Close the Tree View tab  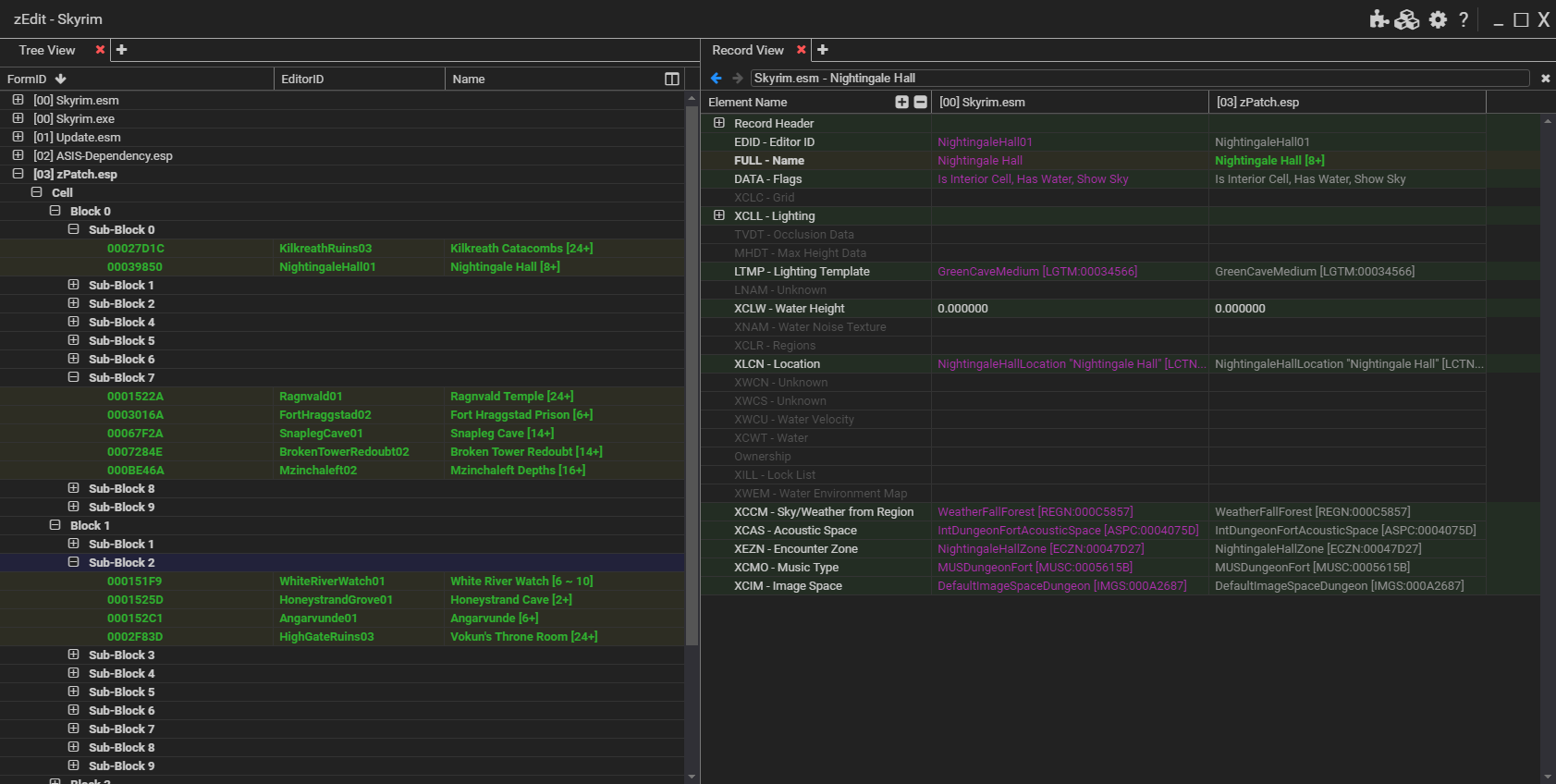(x=100, y=50)
